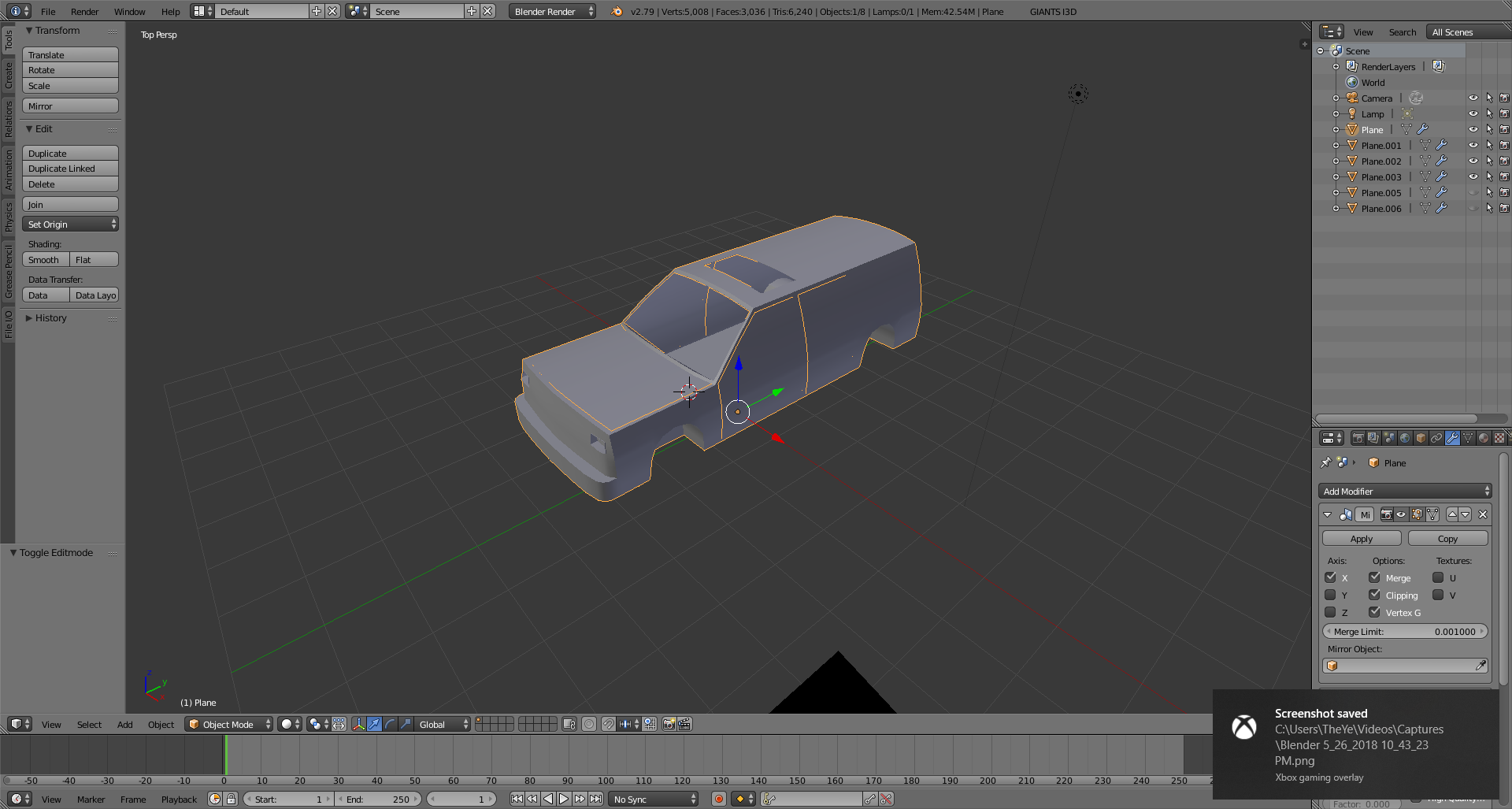Click the OpenGL render animation clapper icon
This screenshot has width=1512, height=809.
click(x=684, y=724)
